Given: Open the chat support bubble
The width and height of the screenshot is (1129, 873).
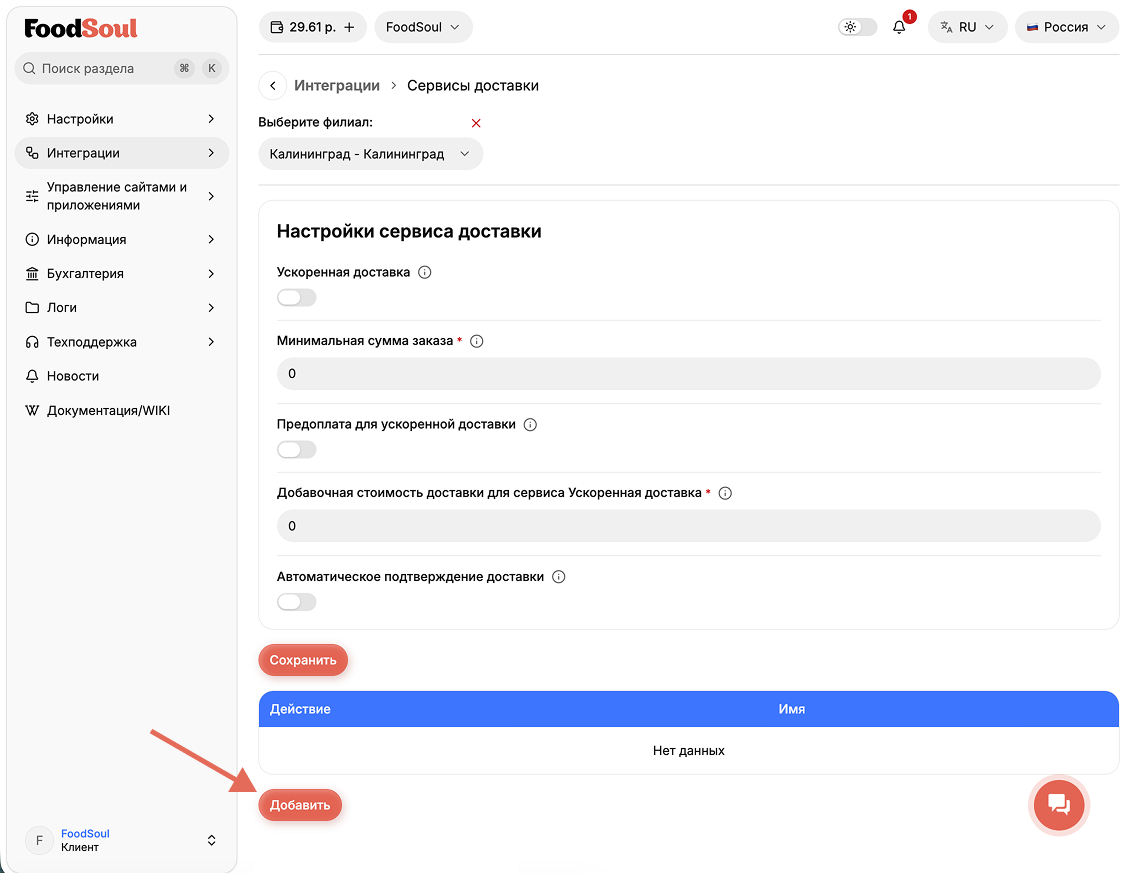Looking at the screenshot, I should click(x=1058, y=805).
